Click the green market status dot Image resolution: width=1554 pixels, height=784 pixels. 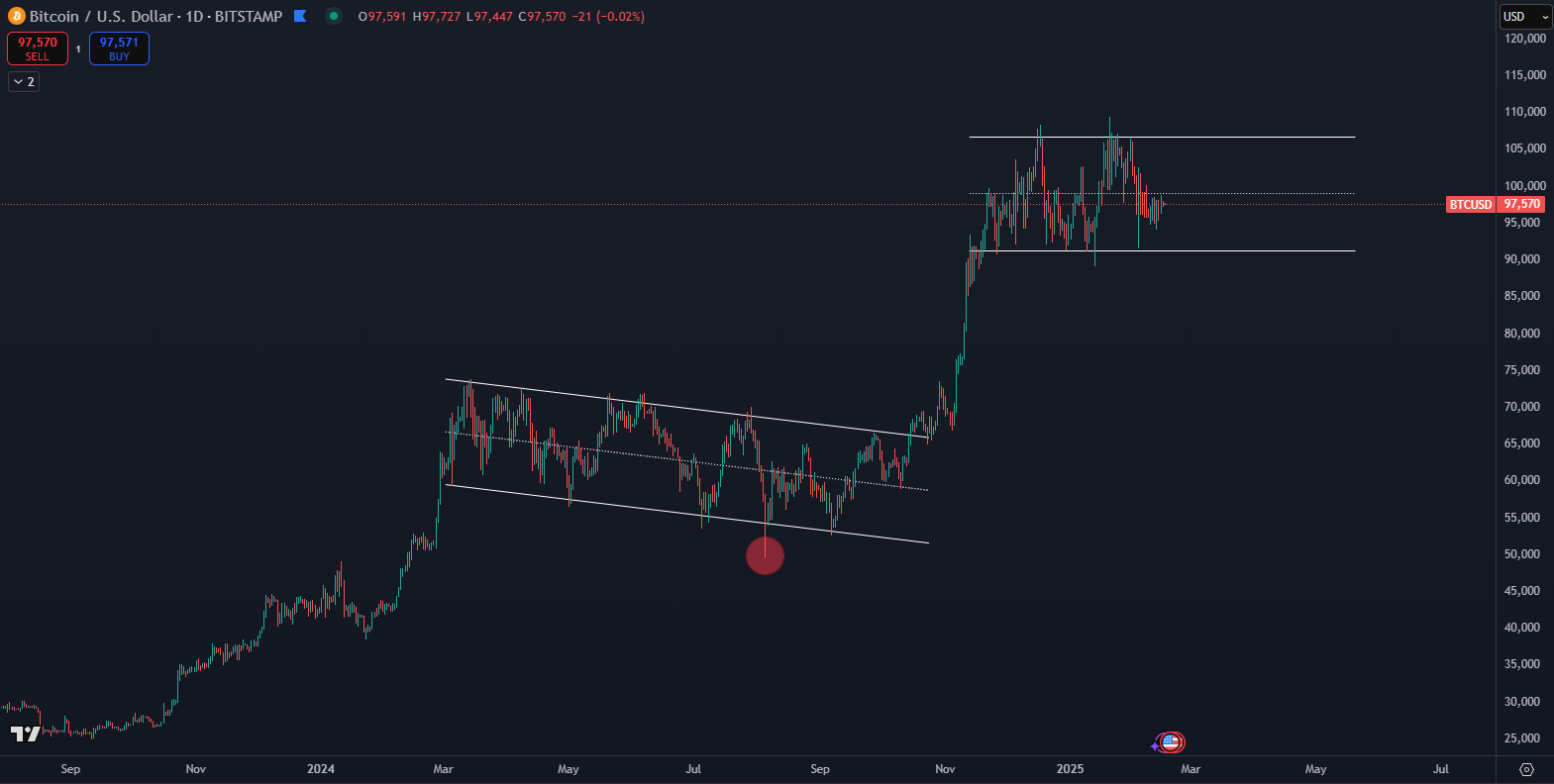[x=334, y=16]
